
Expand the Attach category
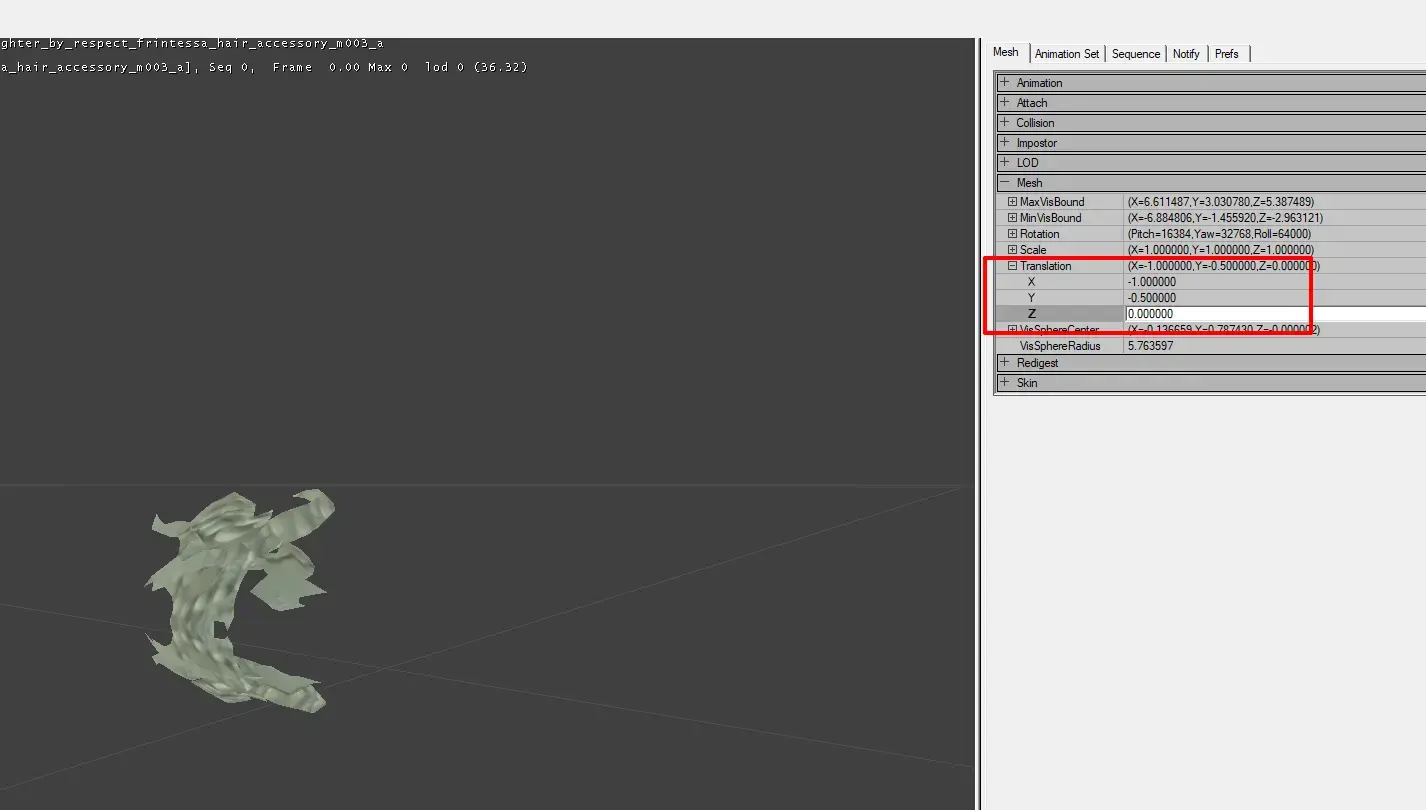[x=1005, y=102]
